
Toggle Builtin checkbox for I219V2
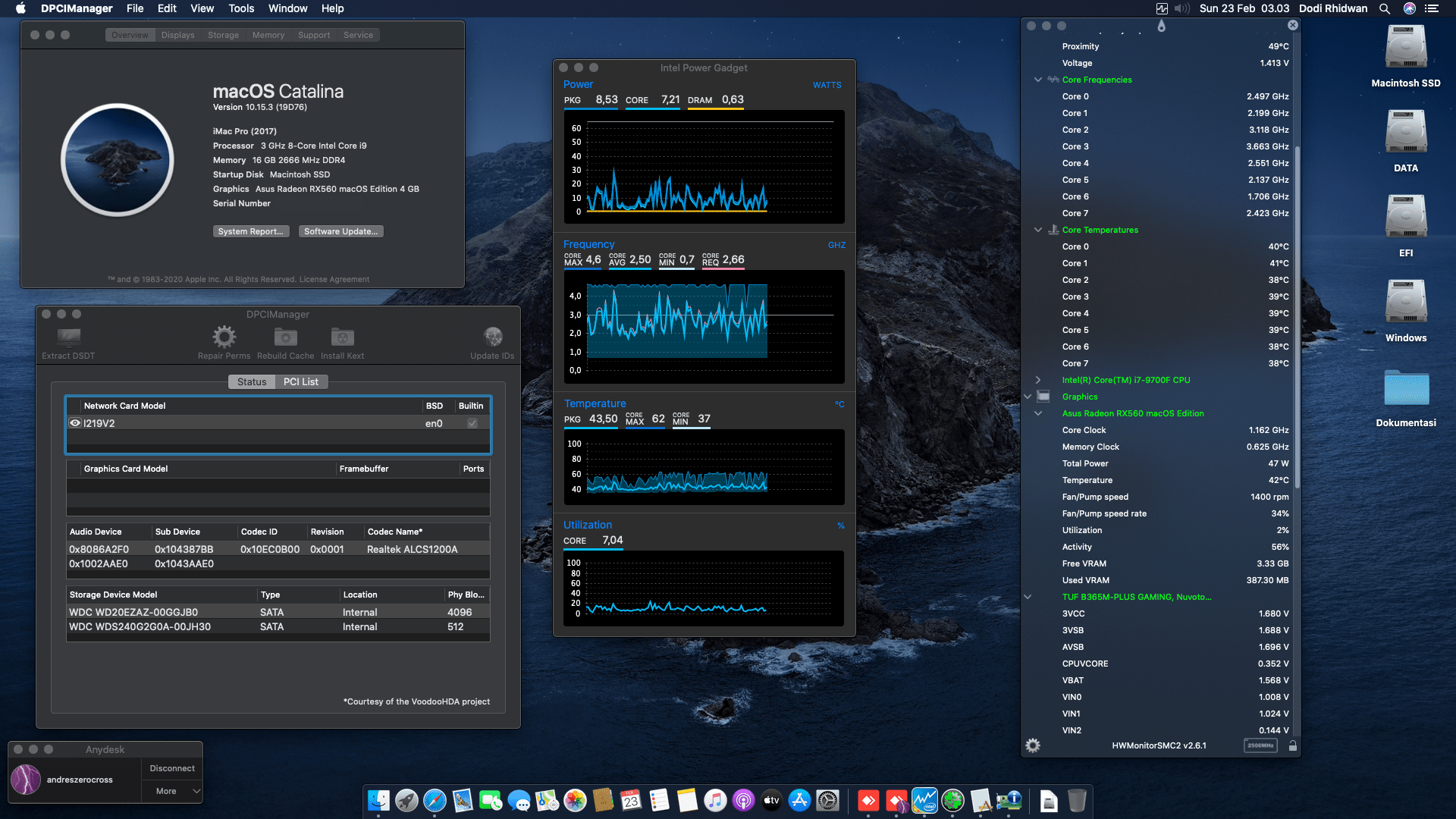coord(472,423)
